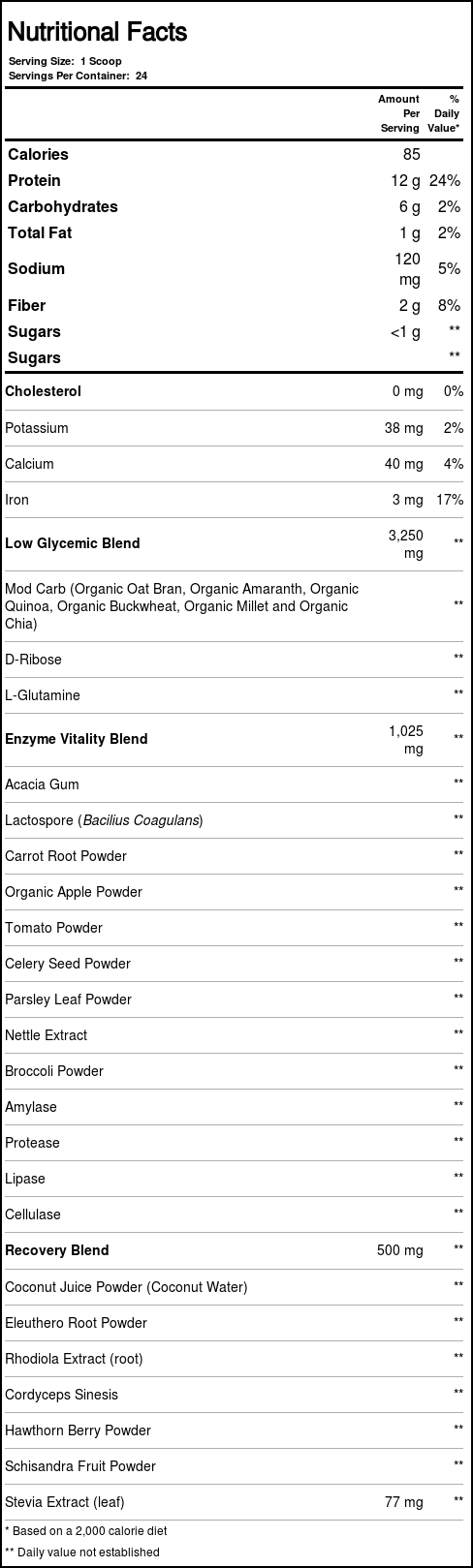Click the Iron 17% daily value
473x1568 pixels.
point(450,500)
